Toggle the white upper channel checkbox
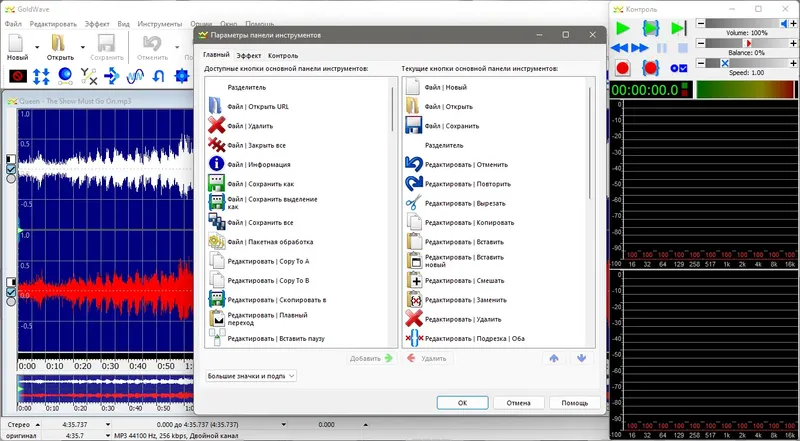Viewport: 800px width, 441px height. point(11,169)
